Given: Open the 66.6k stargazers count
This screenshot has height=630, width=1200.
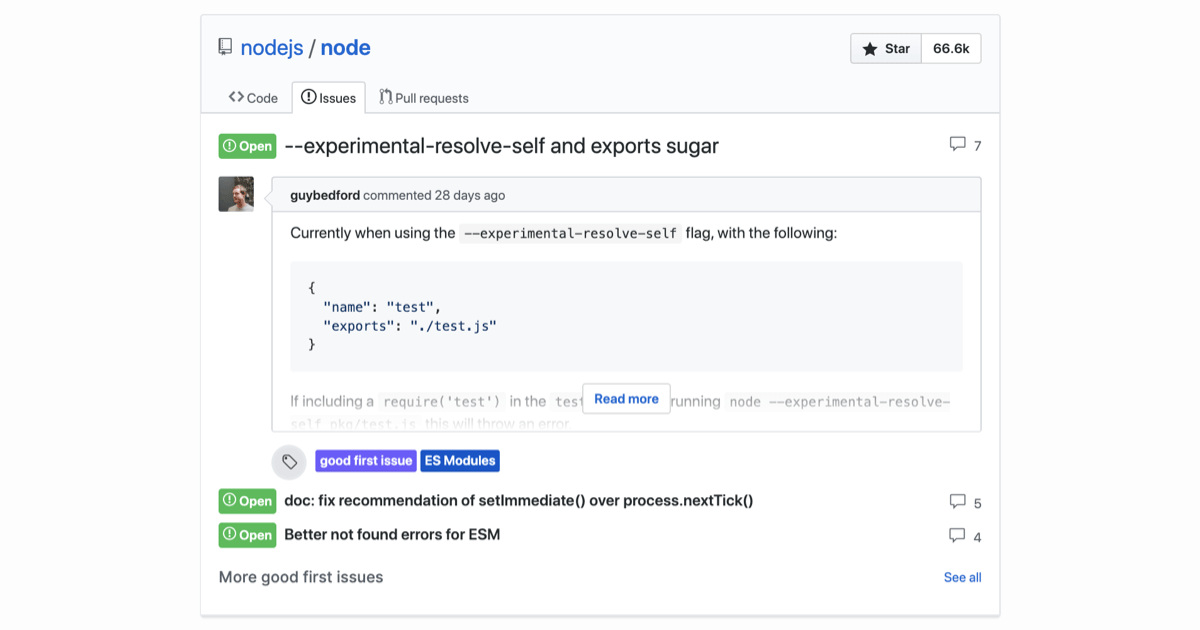Looking at the screenshot, I should tap(950, 48).
